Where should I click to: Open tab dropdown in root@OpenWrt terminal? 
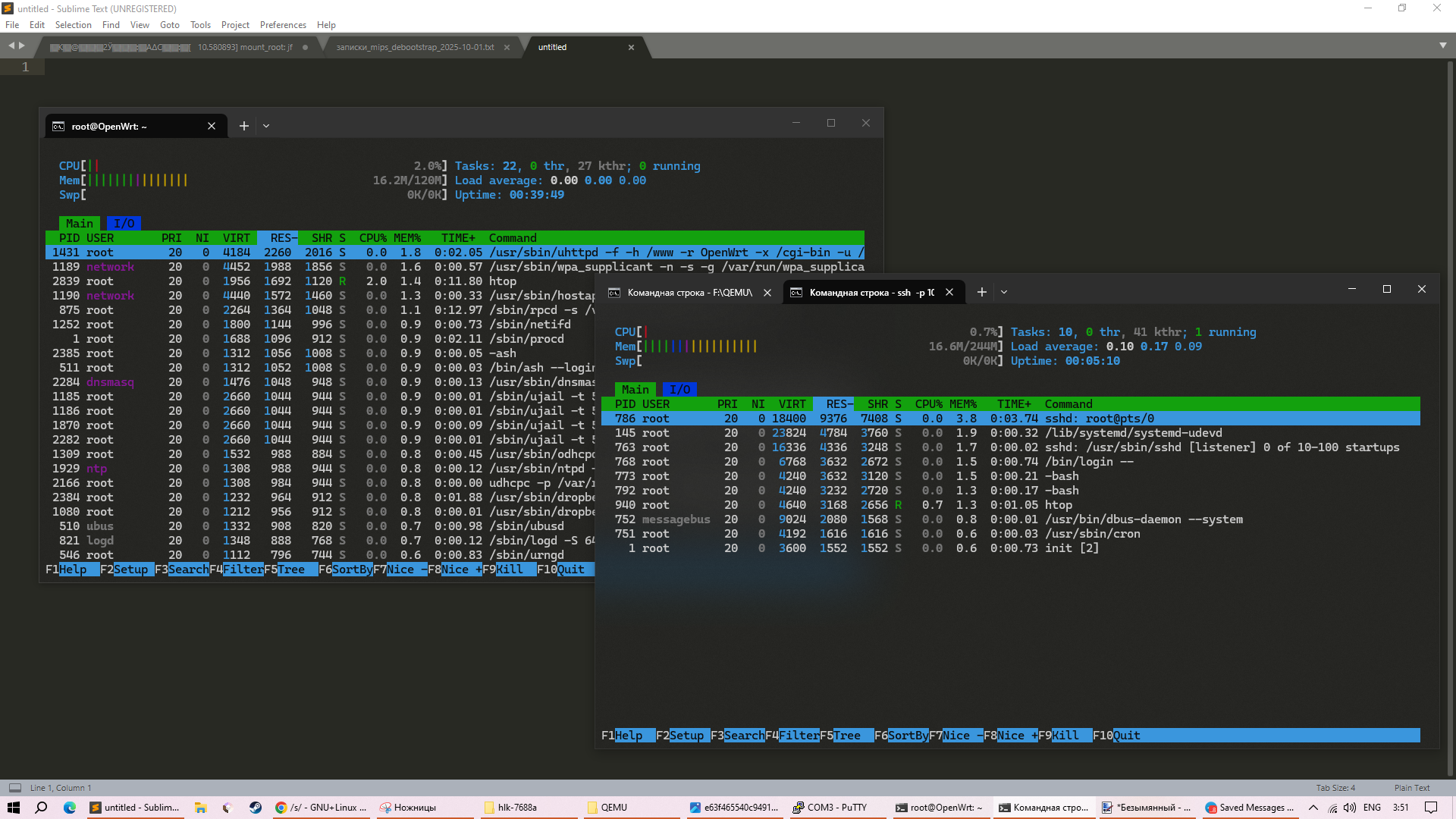(x=266, y=126)
